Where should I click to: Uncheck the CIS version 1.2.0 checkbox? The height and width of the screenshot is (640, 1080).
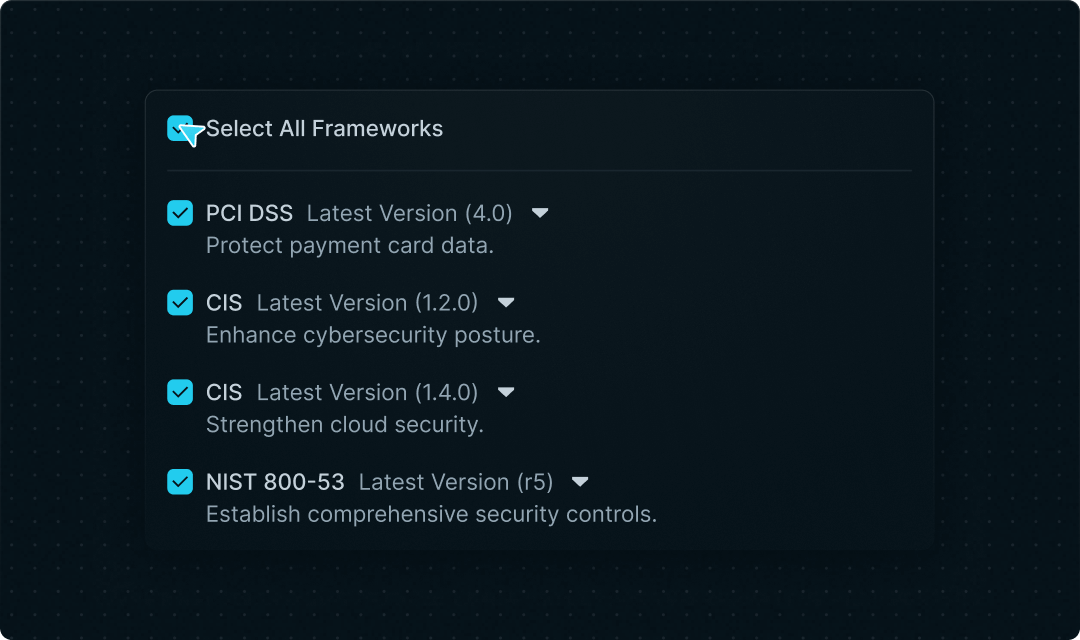pyautogui.click(x=180, y=302)
